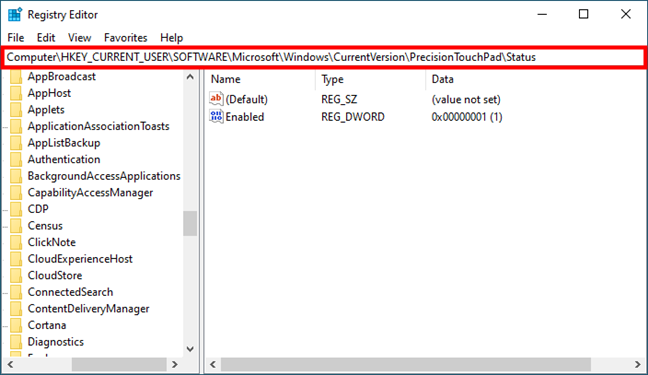Select the Diagnostics folder icon
This screenshot has height=375, width=648.
pyautogui.click(x=16, y=342)
